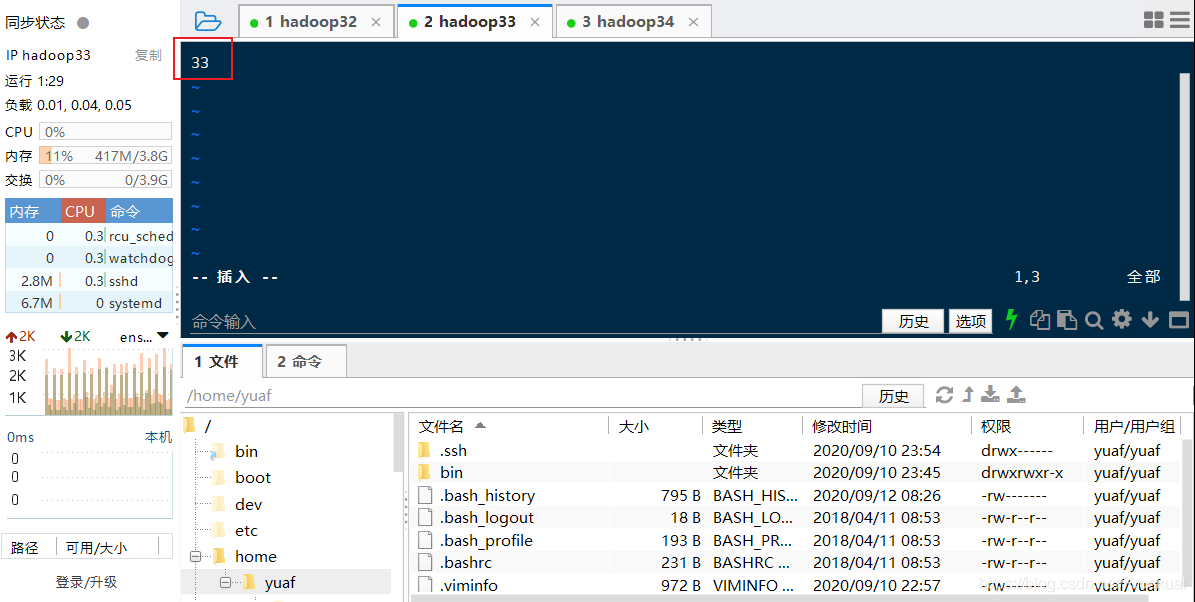Select the sshd process row
Viewport: 1195px width, 602px height.
coord(89,281)
